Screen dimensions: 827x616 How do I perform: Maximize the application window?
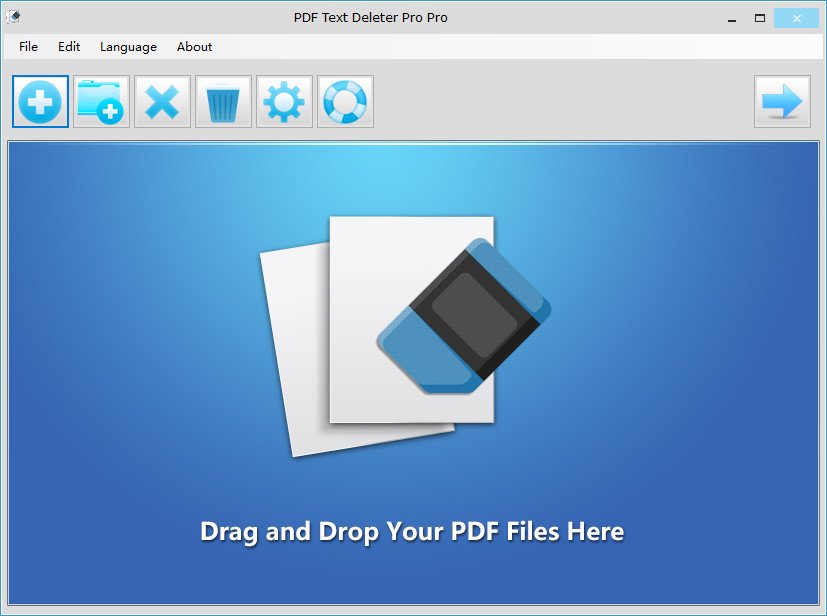760,18
